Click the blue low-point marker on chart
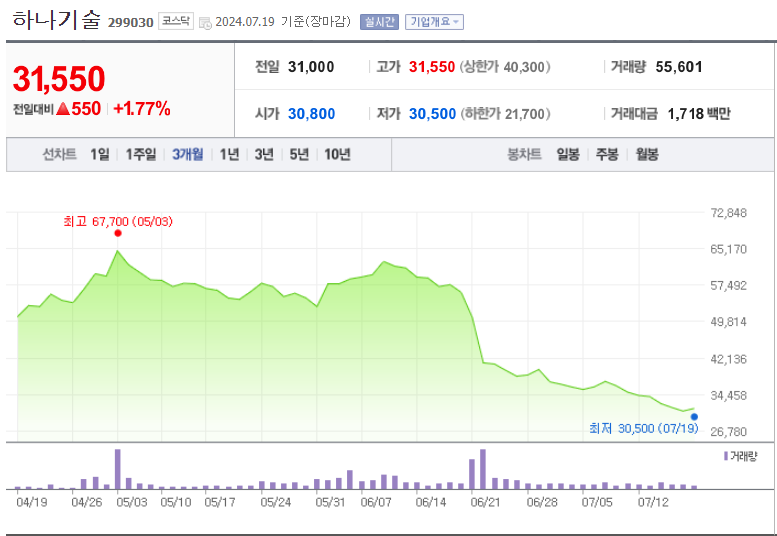 (694, 416)
